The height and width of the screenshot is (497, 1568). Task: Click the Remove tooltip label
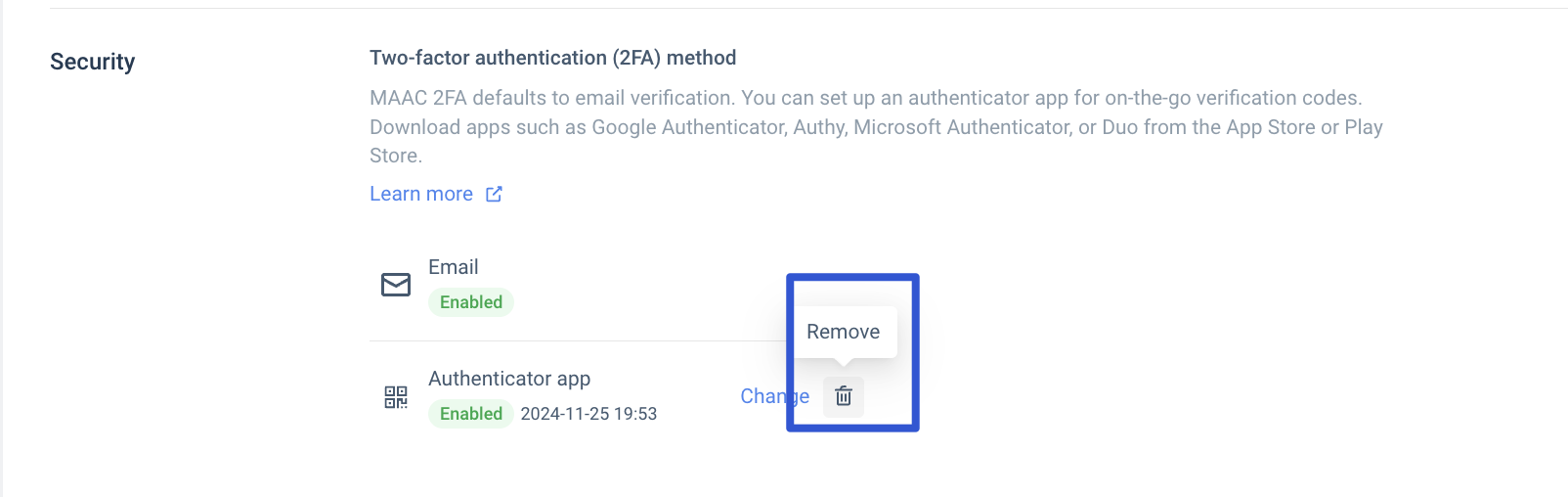(843, 332)
